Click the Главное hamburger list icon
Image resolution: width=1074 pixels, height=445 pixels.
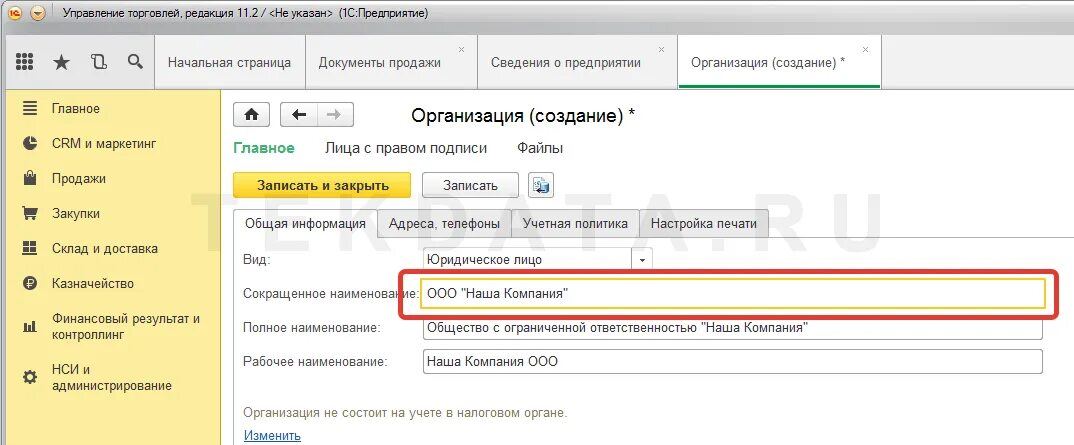(29, 108)
